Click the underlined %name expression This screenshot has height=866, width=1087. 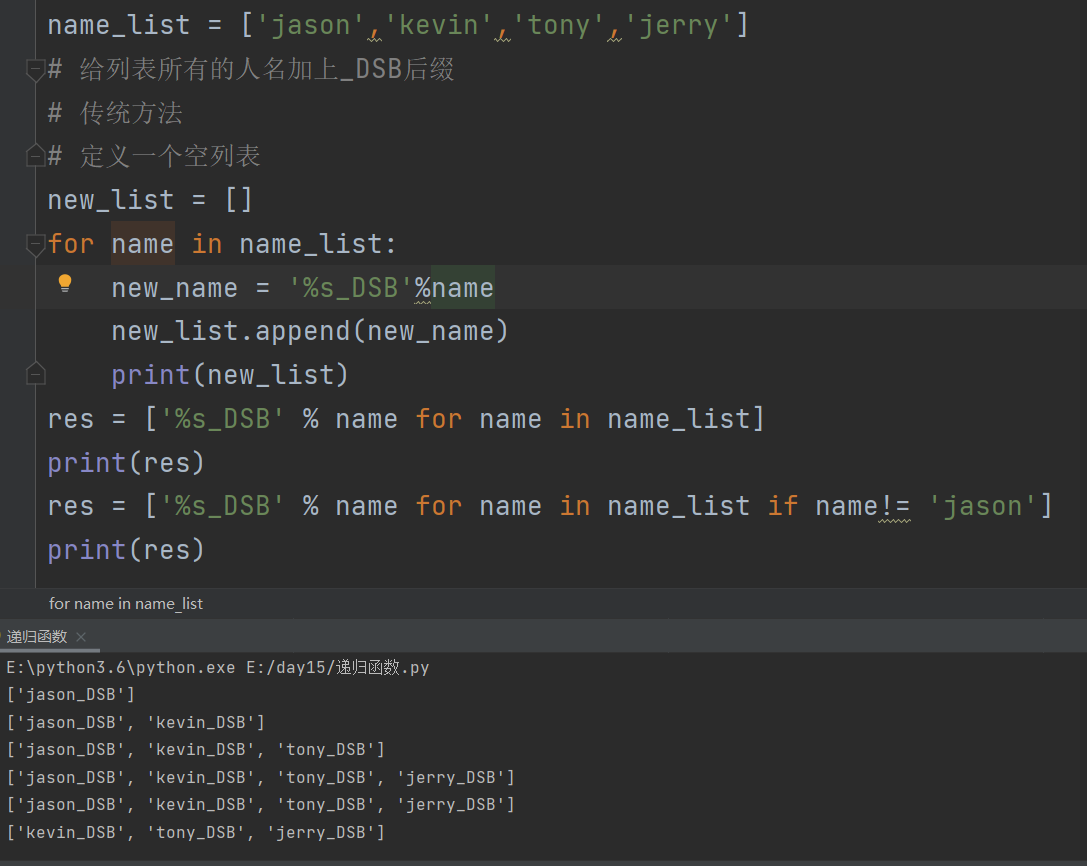coord(454,288)
